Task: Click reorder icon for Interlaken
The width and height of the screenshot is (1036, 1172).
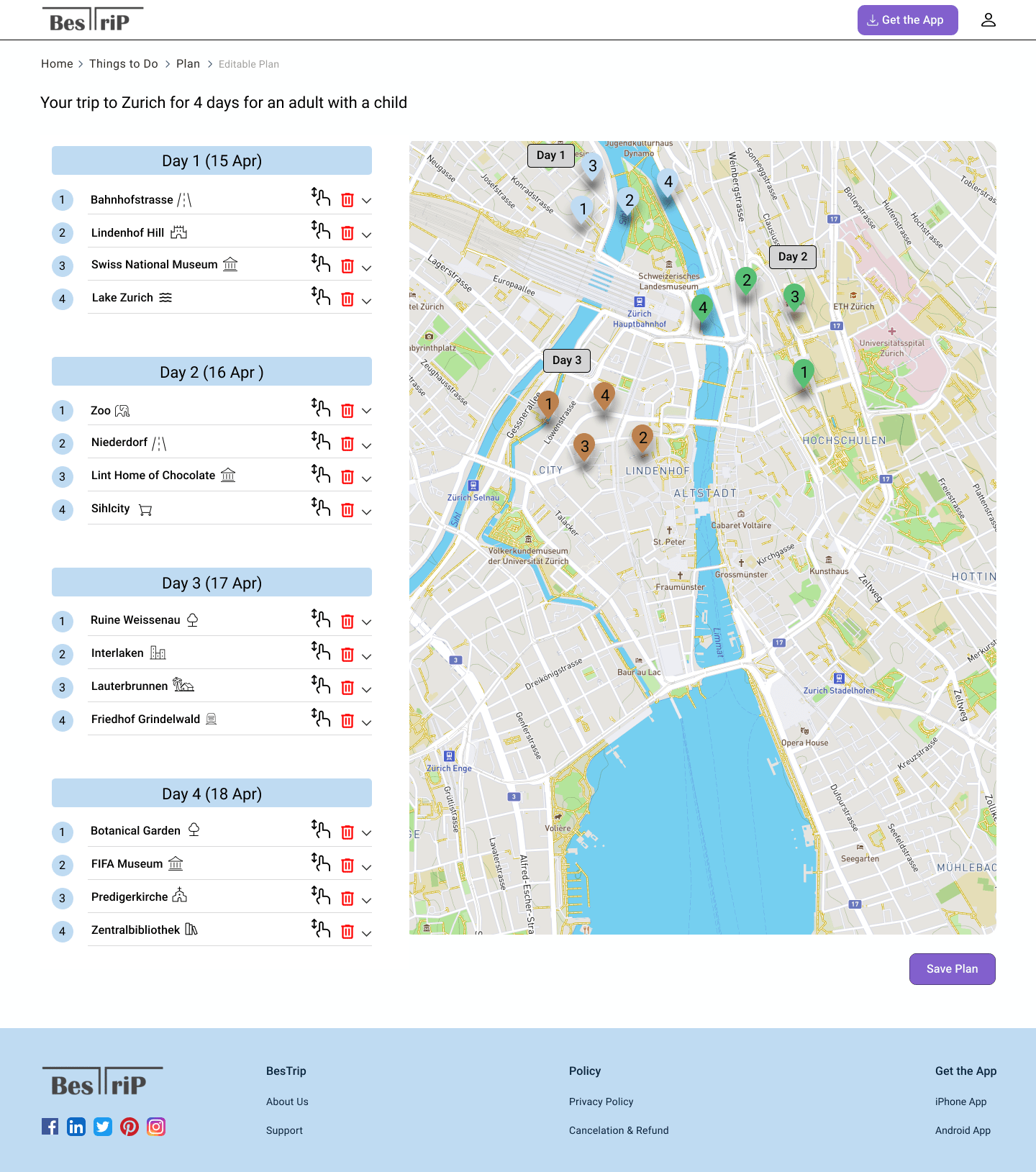Action: pos(321,651)
